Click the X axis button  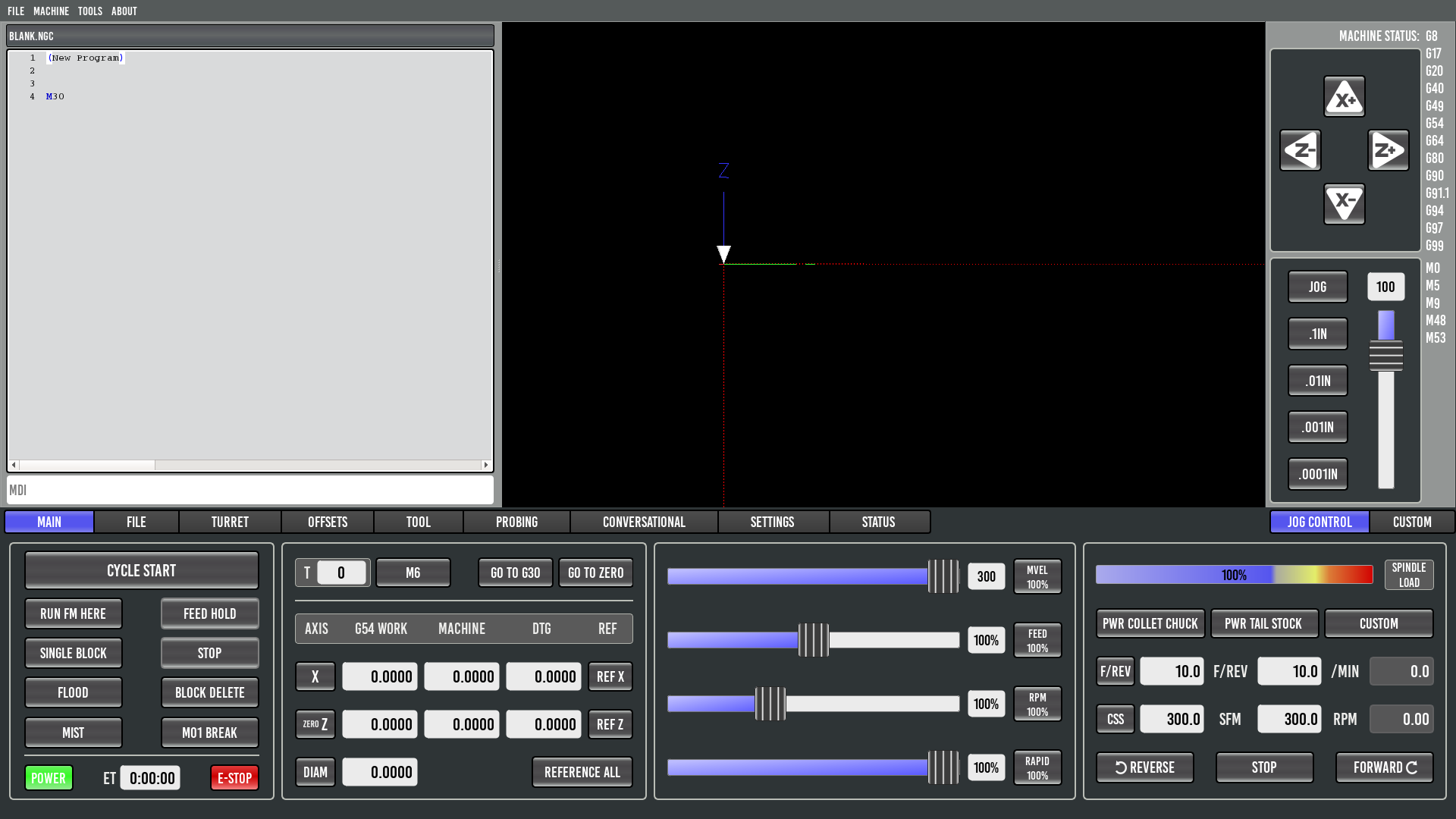(x=315, y=676)
